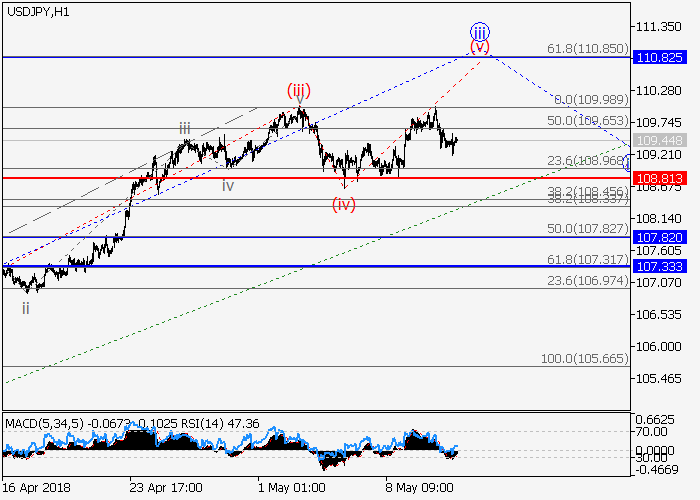700x500 pixels.
Task: Click the red (iv) wave label
Action: 344,205
